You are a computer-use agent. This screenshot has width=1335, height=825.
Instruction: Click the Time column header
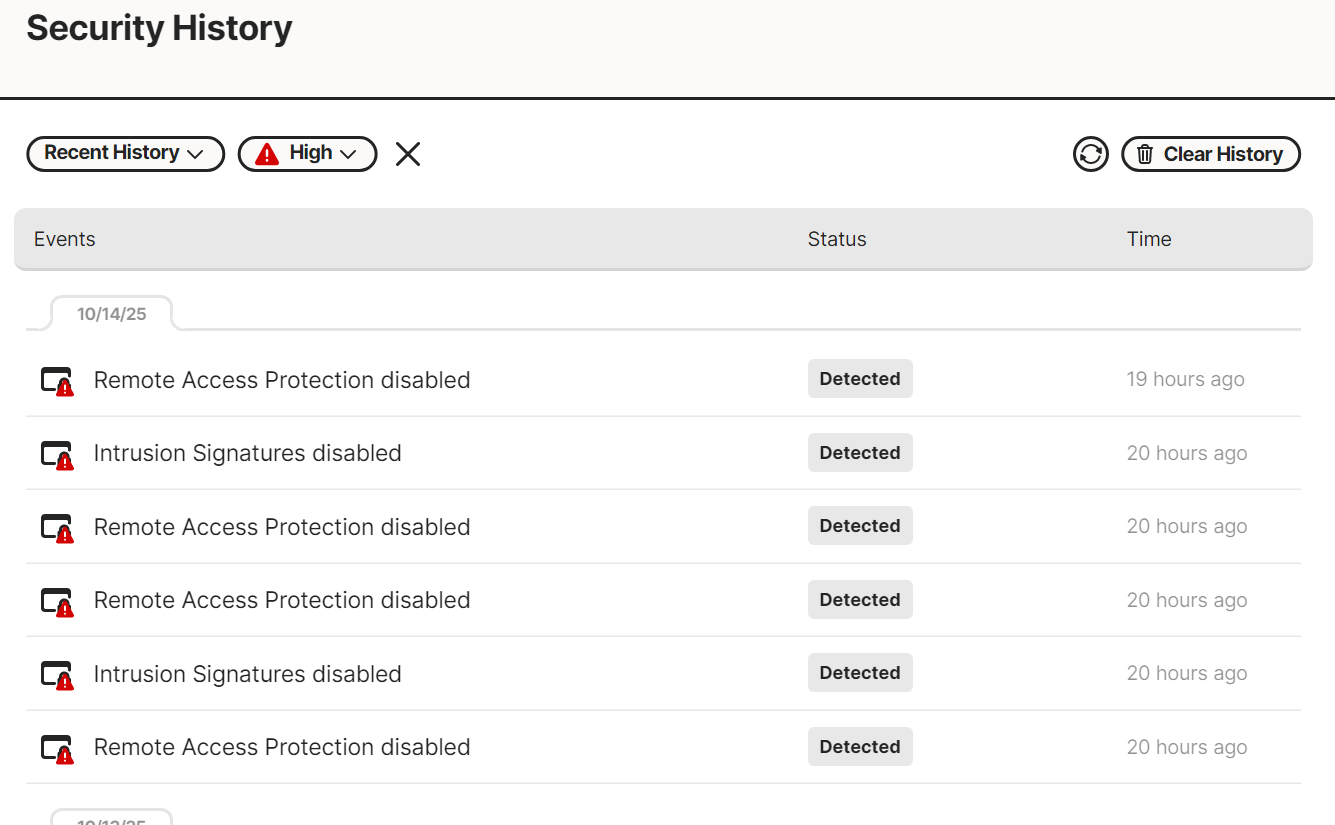point(1149,239)
